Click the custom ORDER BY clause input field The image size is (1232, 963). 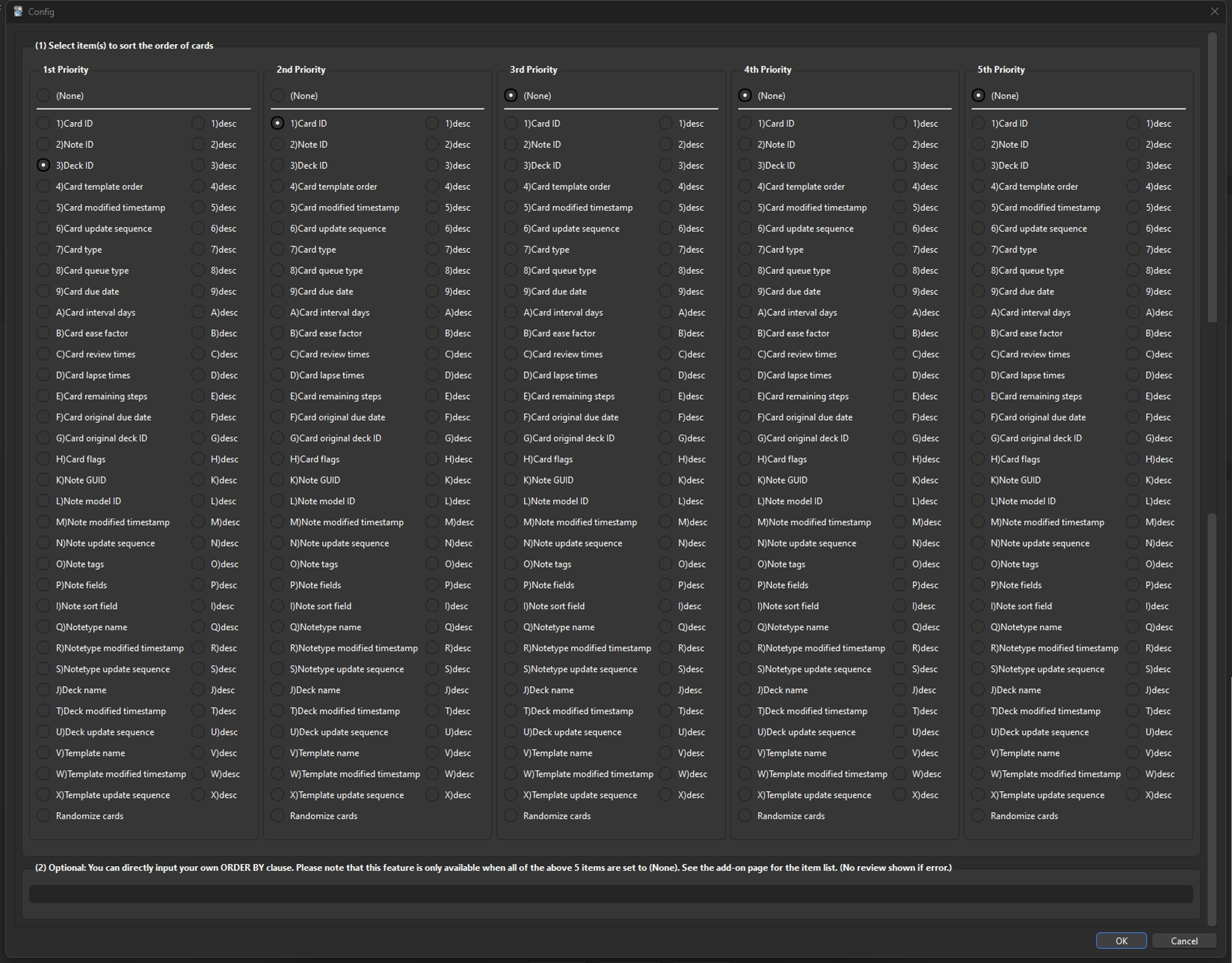pyautogui.click(x=610, y=893)
